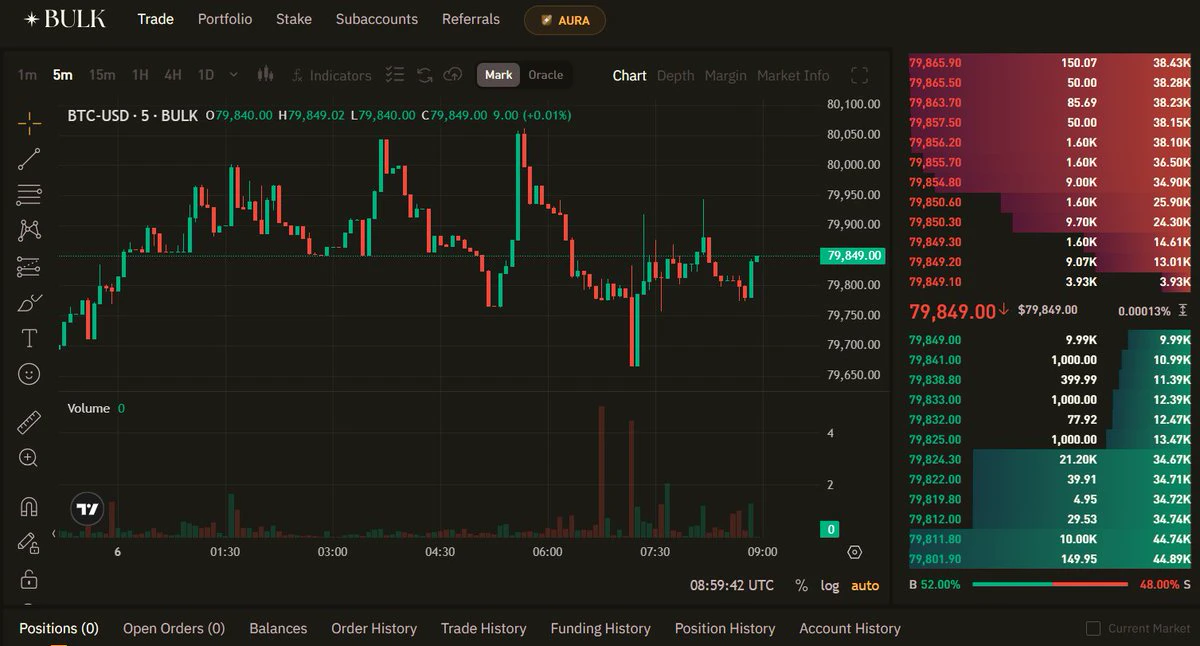Toggle auto scale on chart

[865, 585]
